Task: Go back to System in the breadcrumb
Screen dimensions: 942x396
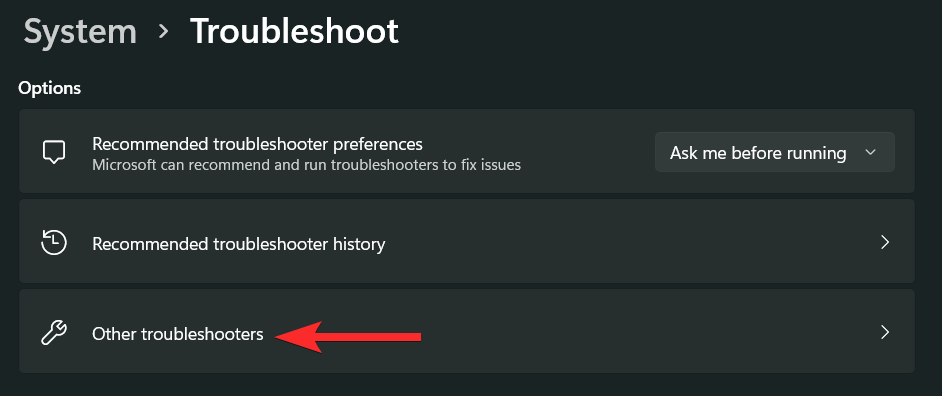Action: [80, 31]
